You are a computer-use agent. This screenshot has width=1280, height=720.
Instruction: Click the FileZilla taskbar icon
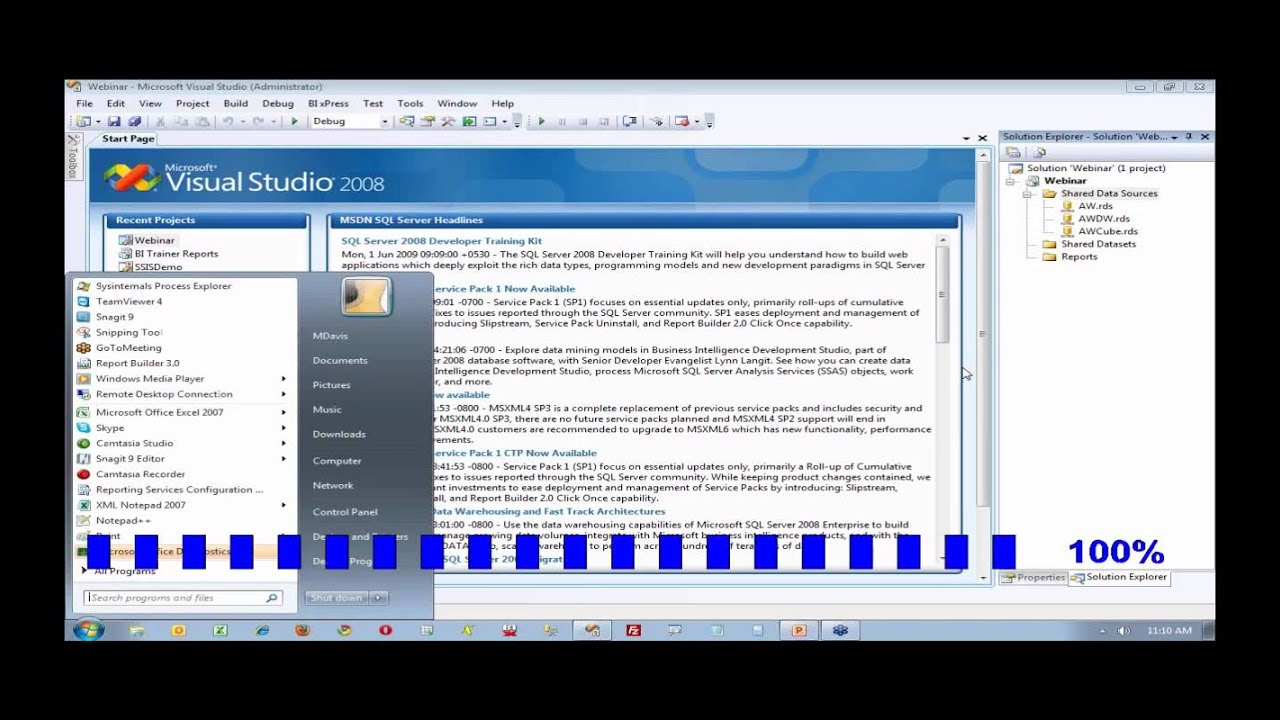tap(633, 630)
